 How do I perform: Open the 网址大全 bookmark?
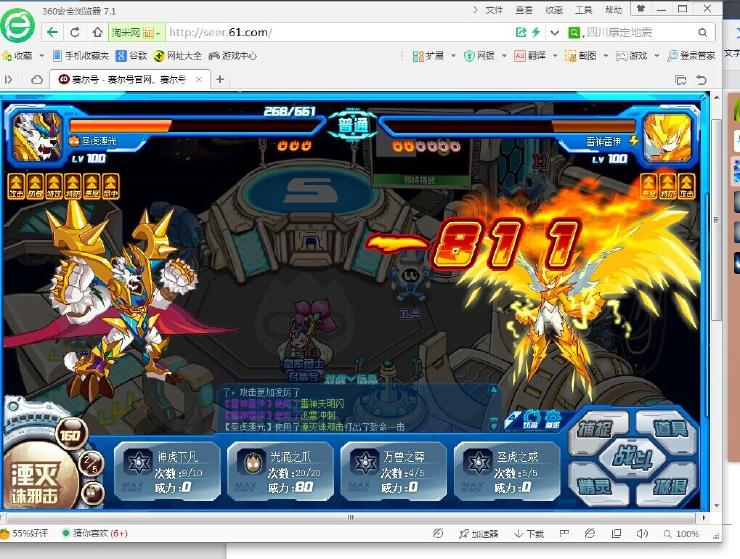[178, 56]
